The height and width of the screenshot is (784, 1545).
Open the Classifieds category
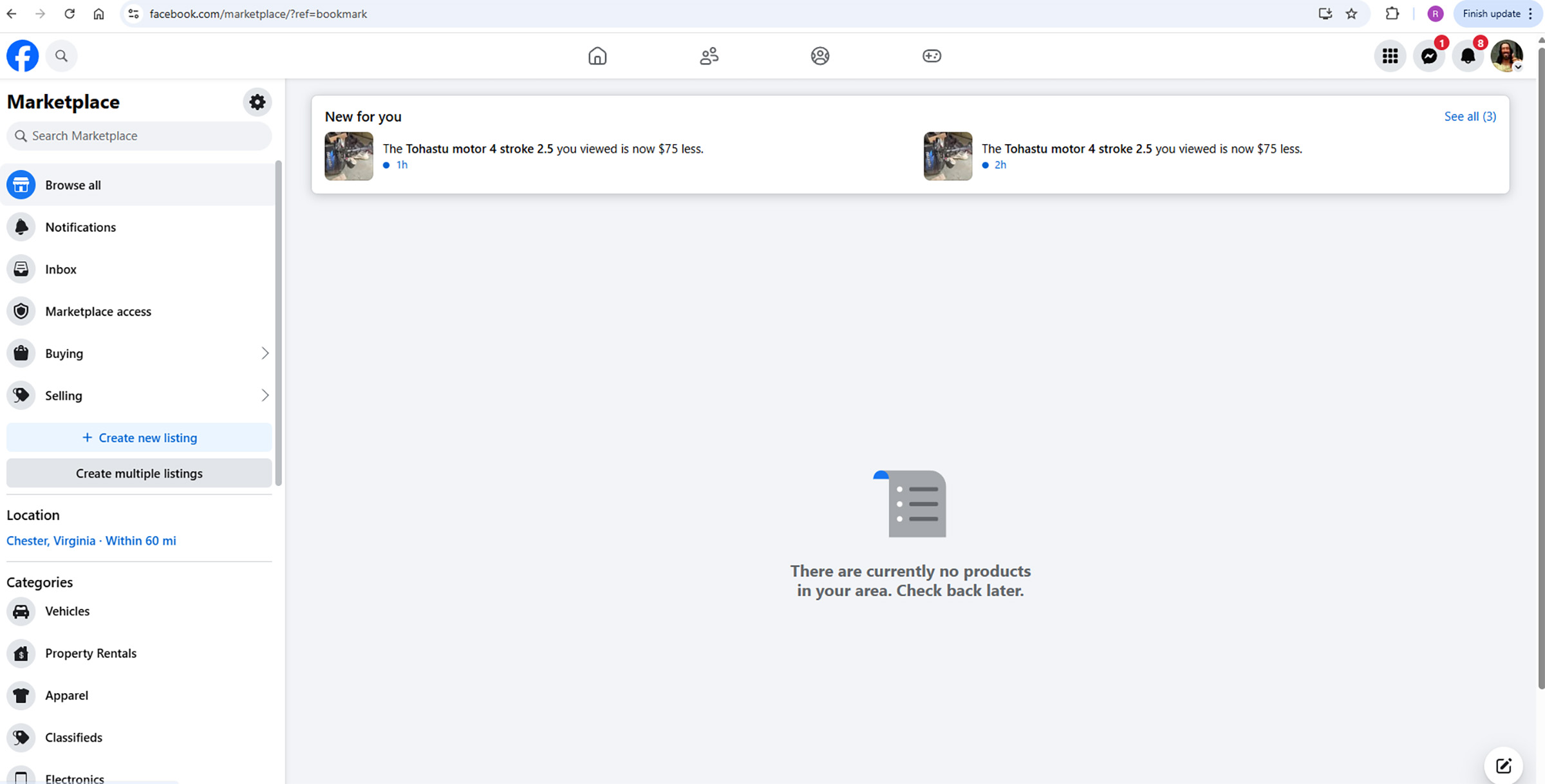pyautogui.click(x=139, y=738)
